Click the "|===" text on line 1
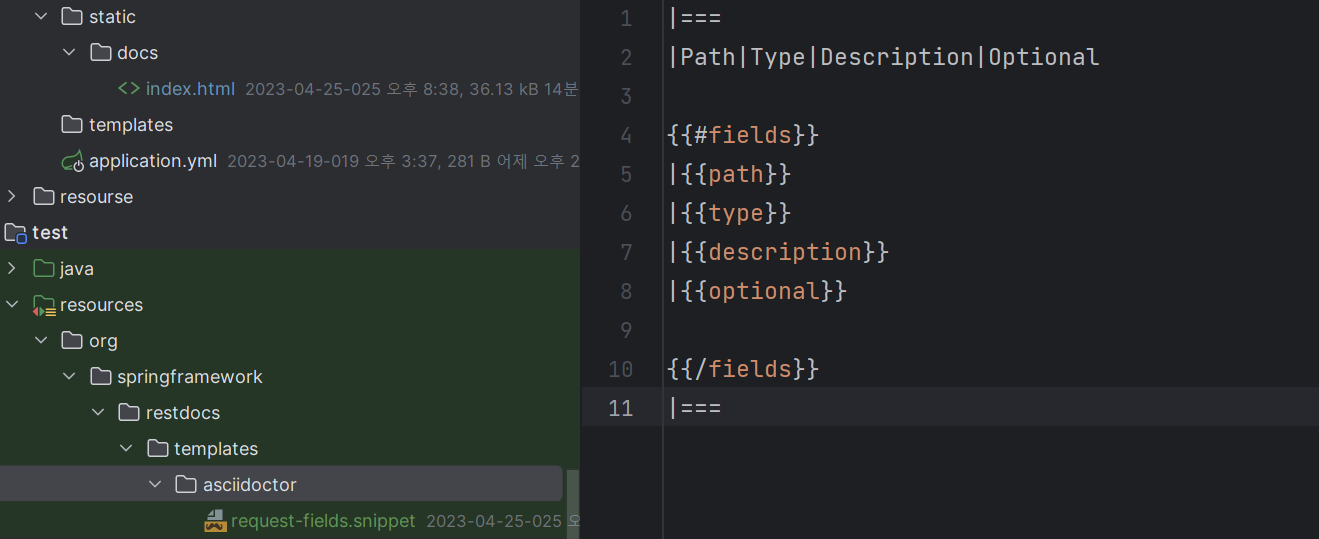This screenshot has width=1319, height=539. coord(695,18)
